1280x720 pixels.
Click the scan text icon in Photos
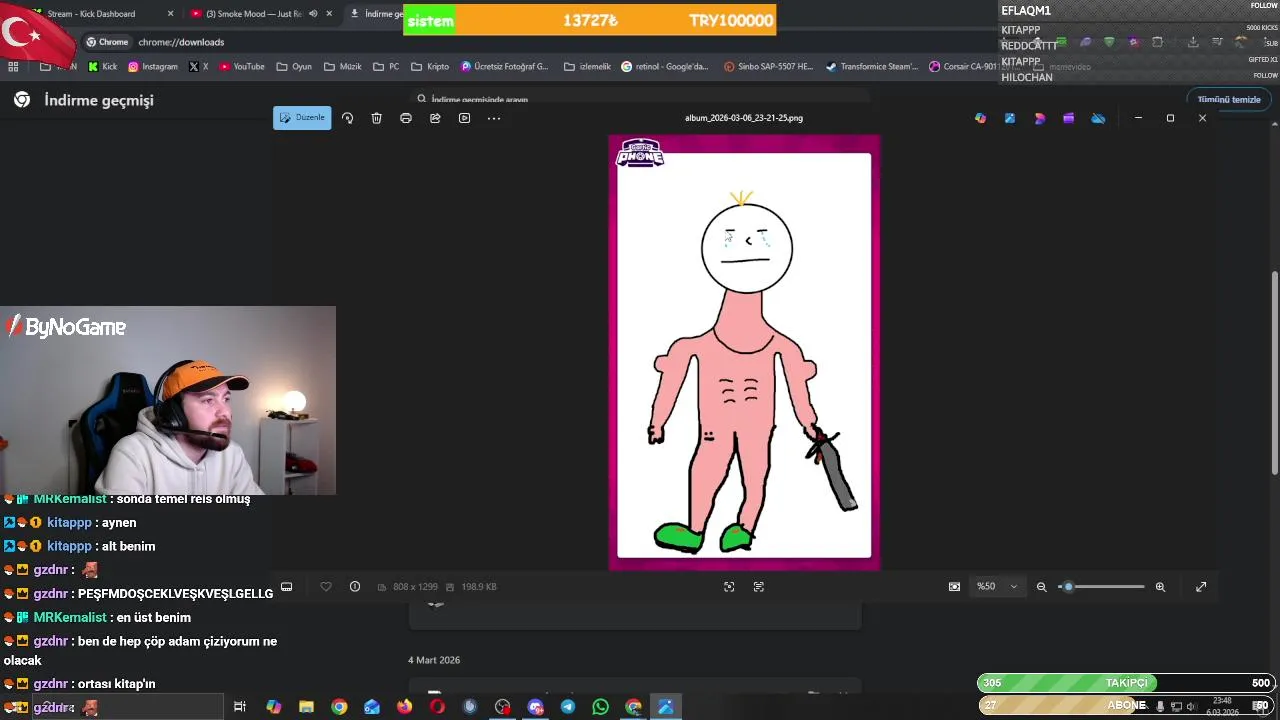pos(759,587)
